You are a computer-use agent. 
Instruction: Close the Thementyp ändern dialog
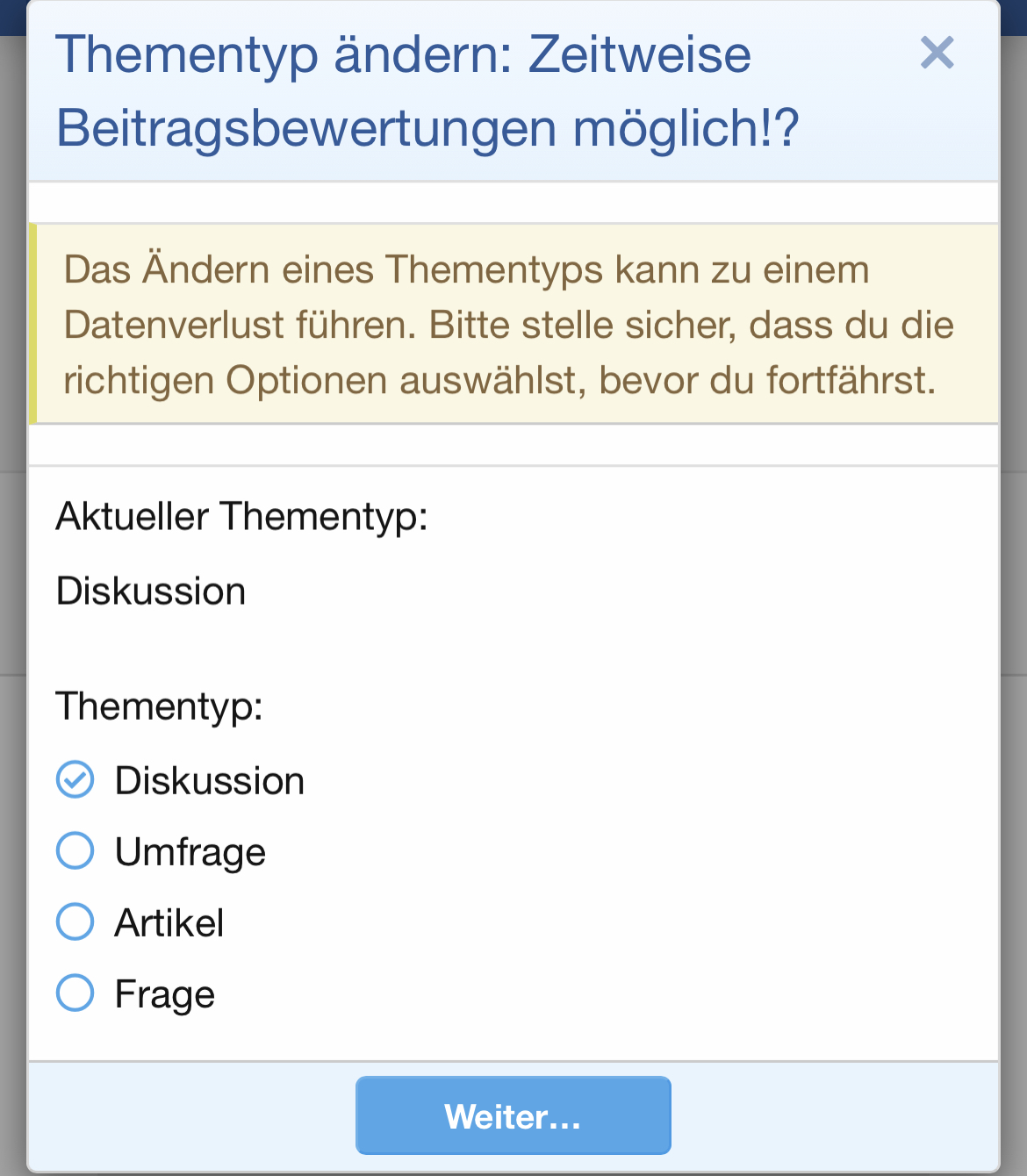point(937,53)
